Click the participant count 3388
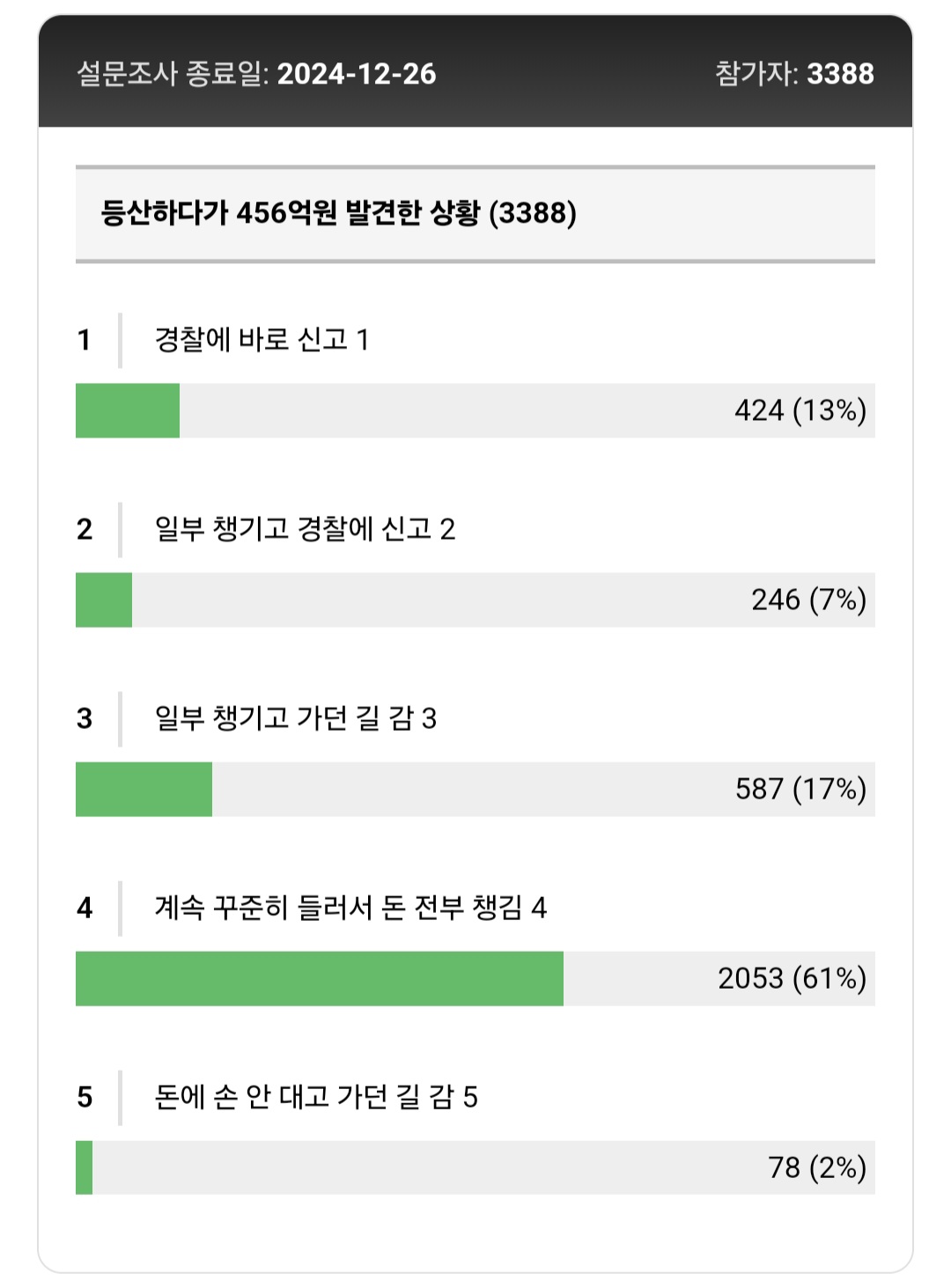This screenshot has width=951, height=1288. pyautogui.click(x=840, y=74)
